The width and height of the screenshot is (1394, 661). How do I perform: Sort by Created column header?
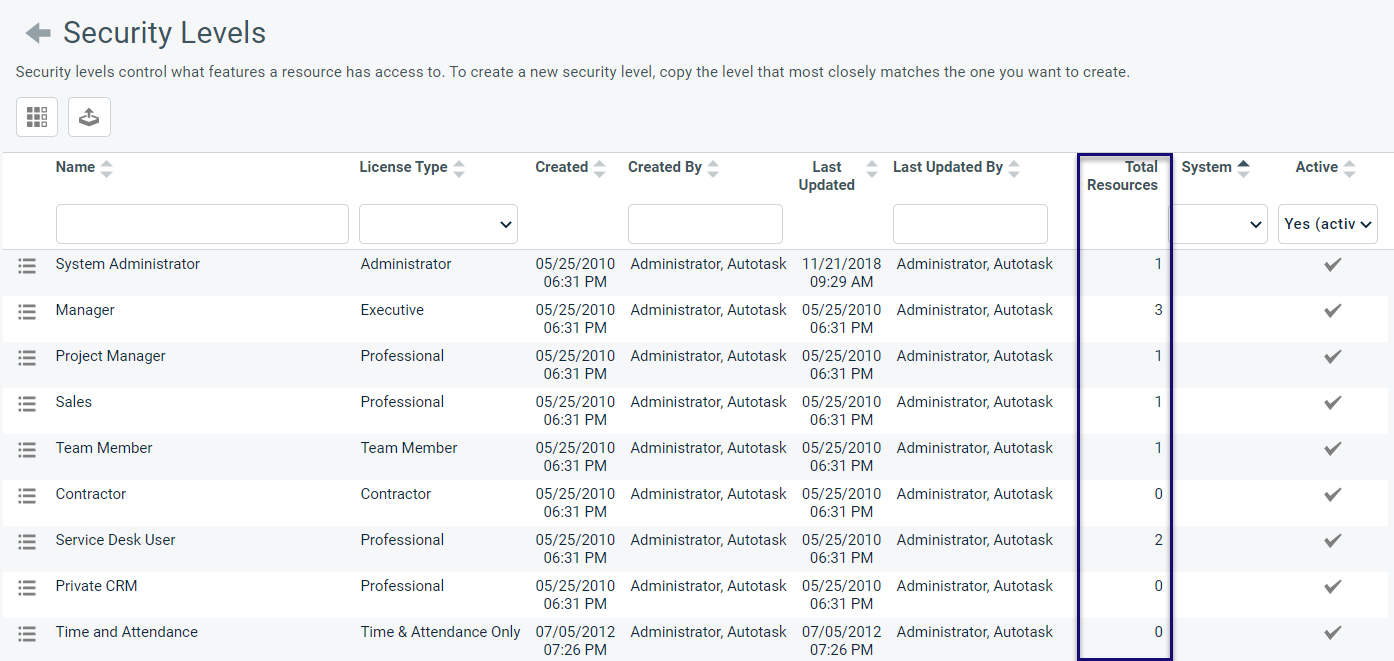pyautogui.click(x=570, y=167)
